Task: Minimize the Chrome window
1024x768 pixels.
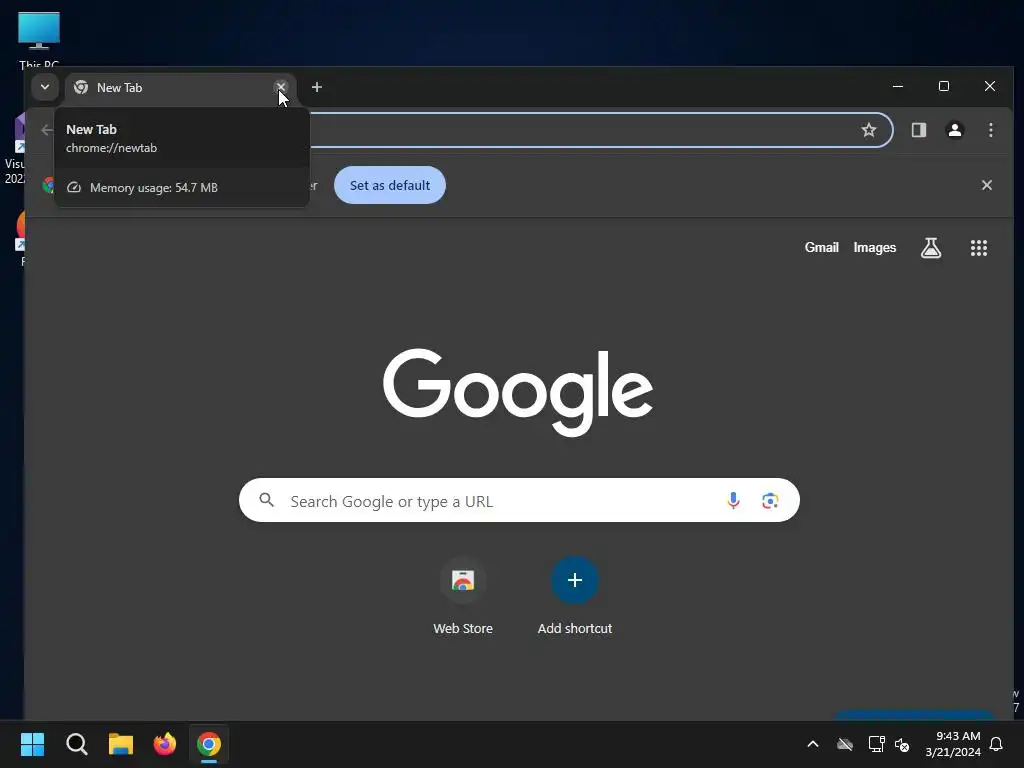Action: (898, 86)
